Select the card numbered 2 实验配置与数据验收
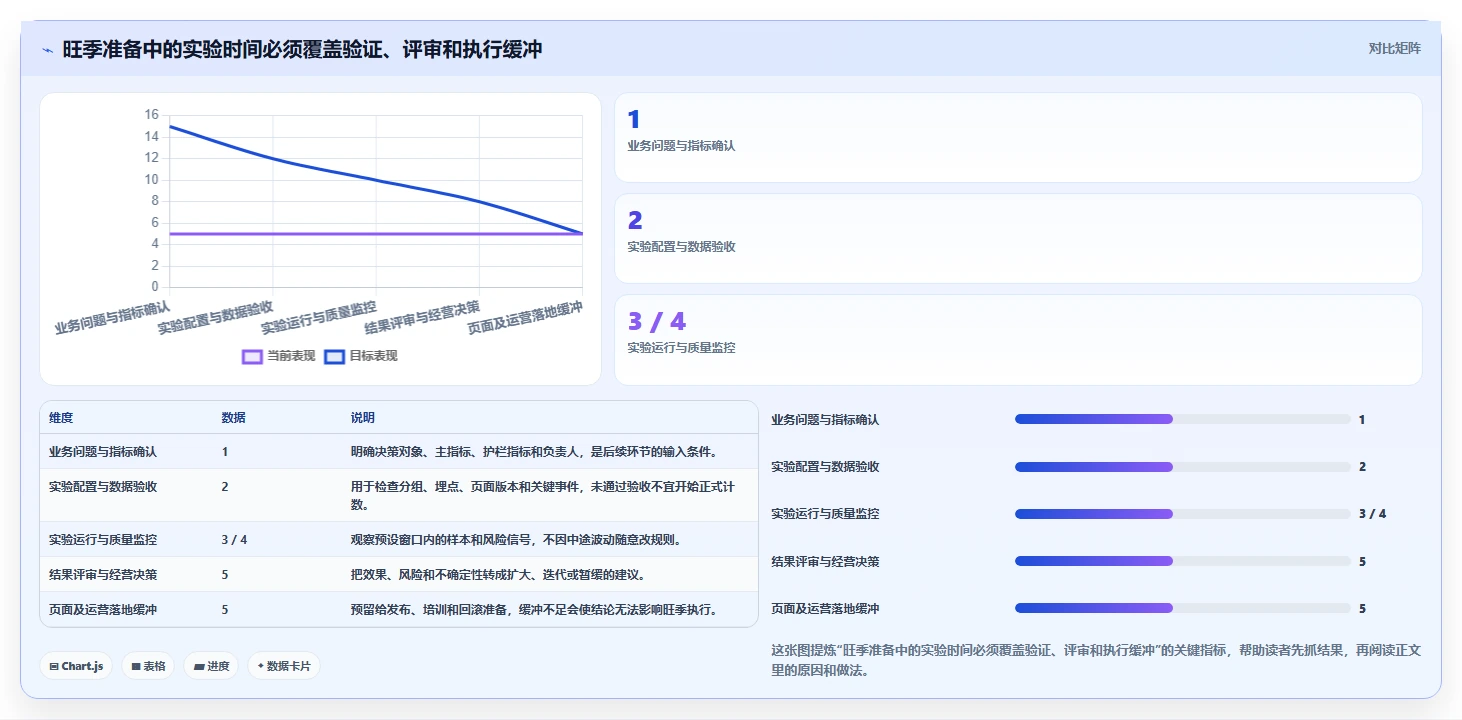 coord(1018,239)
